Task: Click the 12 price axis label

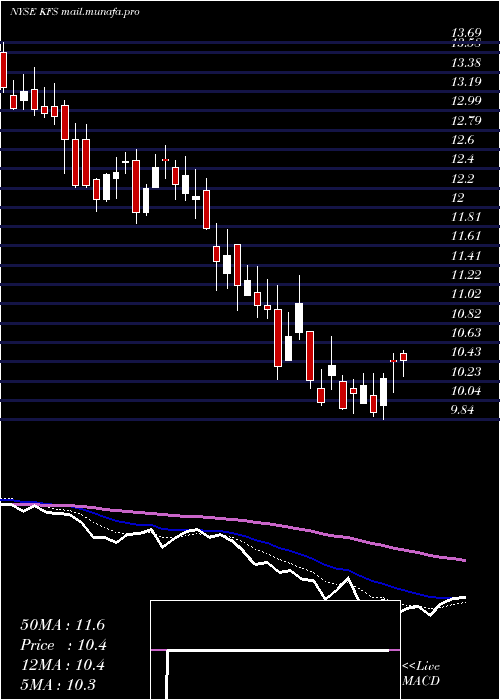Action: click(458, 198)
